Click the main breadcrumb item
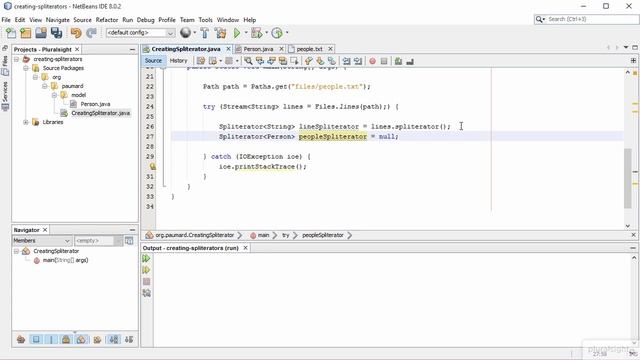Viewport: 640px width, 360px height. (x=263, y=235)
